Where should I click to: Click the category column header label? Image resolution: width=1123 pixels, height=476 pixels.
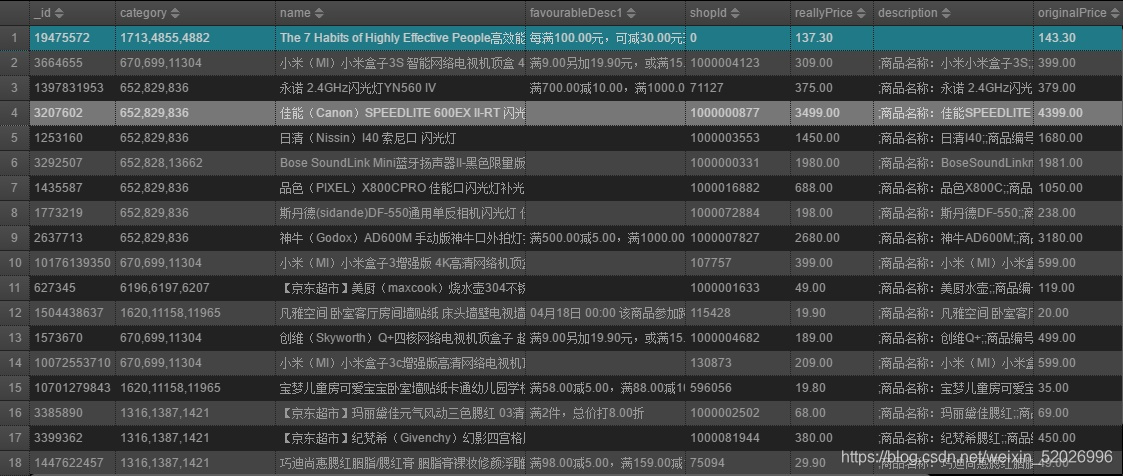[x=143, y=13]
